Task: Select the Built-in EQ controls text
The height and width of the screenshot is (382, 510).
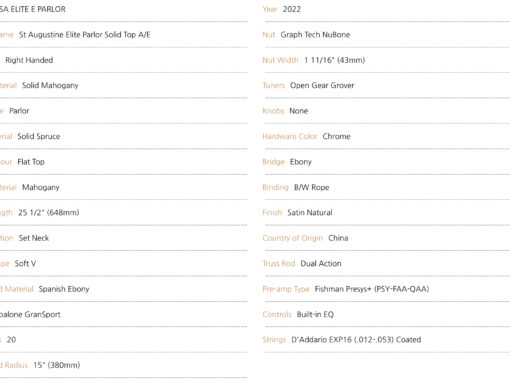Action: [315, 315]
